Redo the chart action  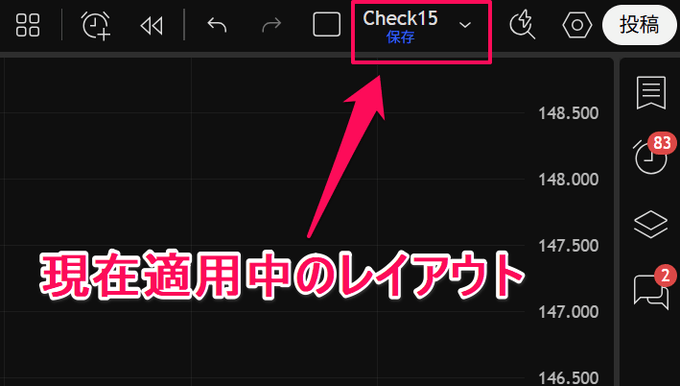(x=272, y=25)
